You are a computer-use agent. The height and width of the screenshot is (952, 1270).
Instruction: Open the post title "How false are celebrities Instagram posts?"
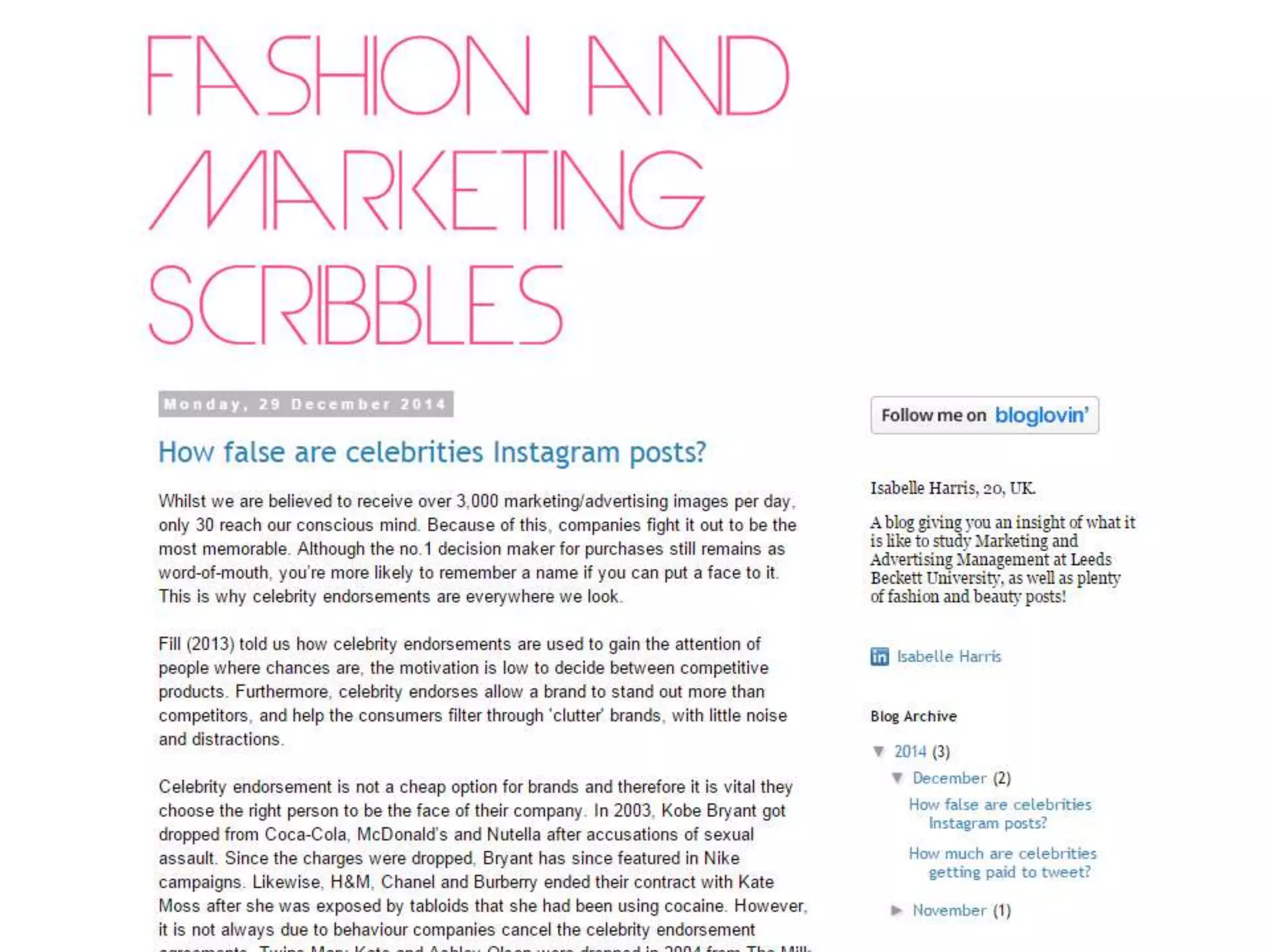432,452
